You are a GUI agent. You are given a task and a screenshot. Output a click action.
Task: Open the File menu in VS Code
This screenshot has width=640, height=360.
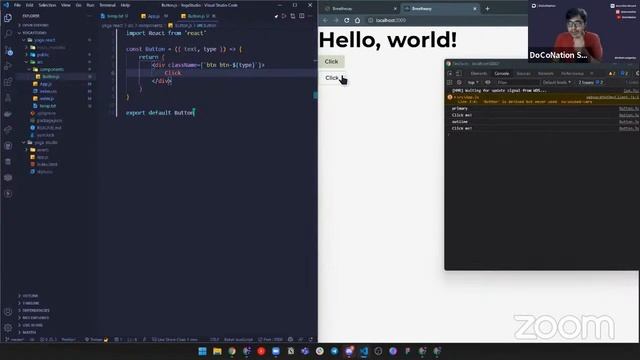(17, 5)
